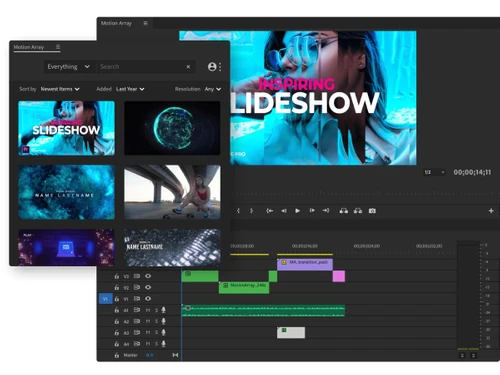Click the Mark Out bracket button
The height and width of the screenshot is (375, 500).
(252, 211)
